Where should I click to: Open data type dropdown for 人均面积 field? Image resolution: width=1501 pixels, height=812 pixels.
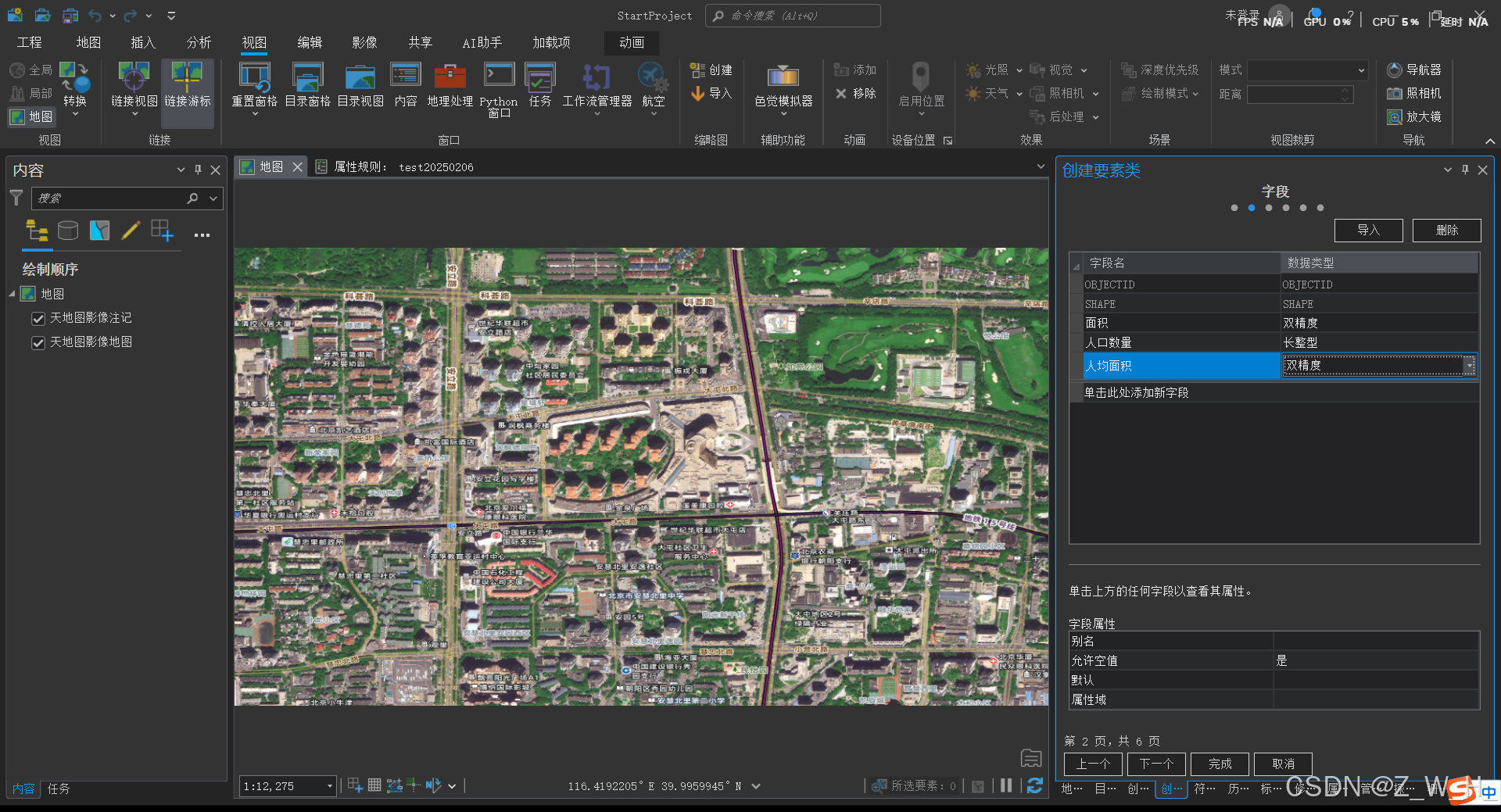[x=1469, y=366]
